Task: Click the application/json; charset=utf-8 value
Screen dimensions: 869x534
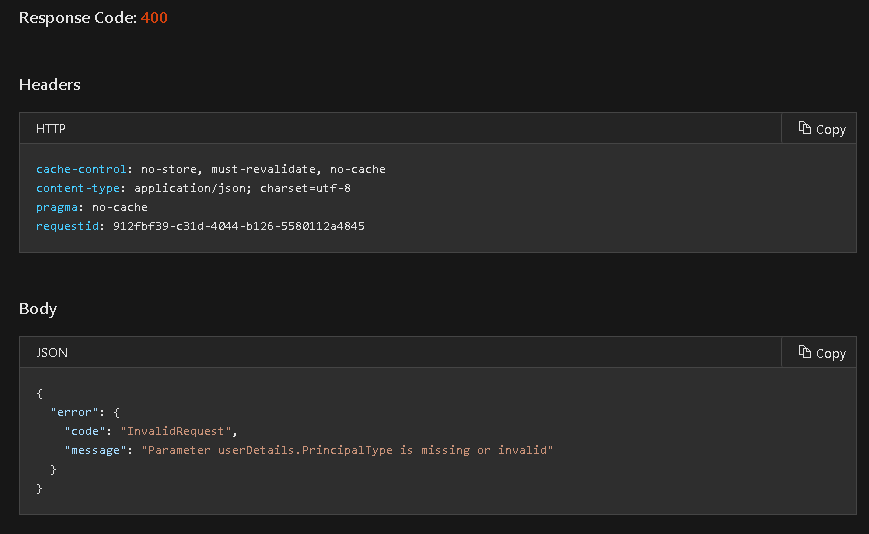Action: click(243, 188)
